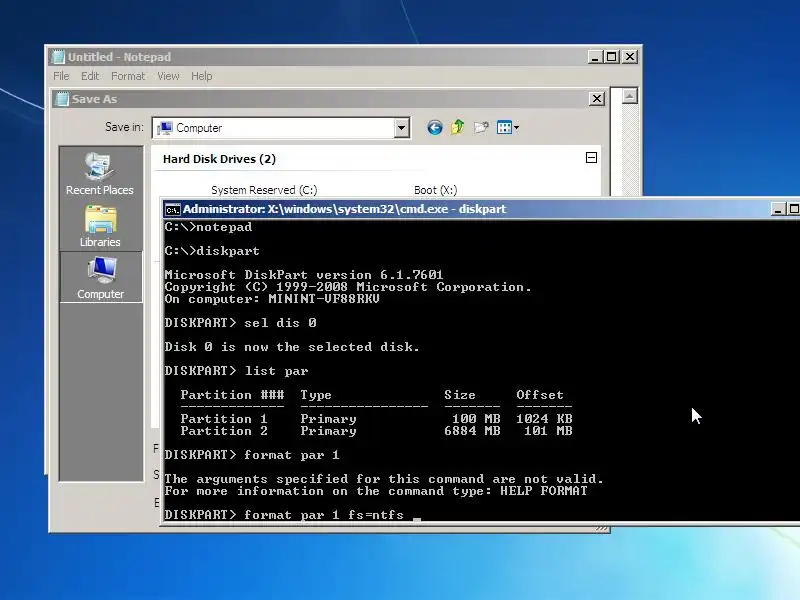Select Libraries in the places sidebar
Screen dimensions: 800x600
pos(101,226)
